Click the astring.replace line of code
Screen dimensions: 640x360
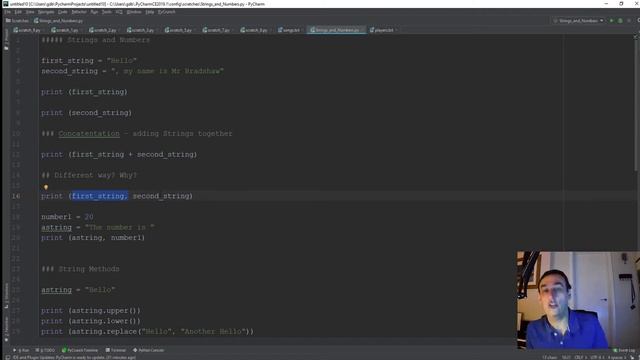[147, 331]
